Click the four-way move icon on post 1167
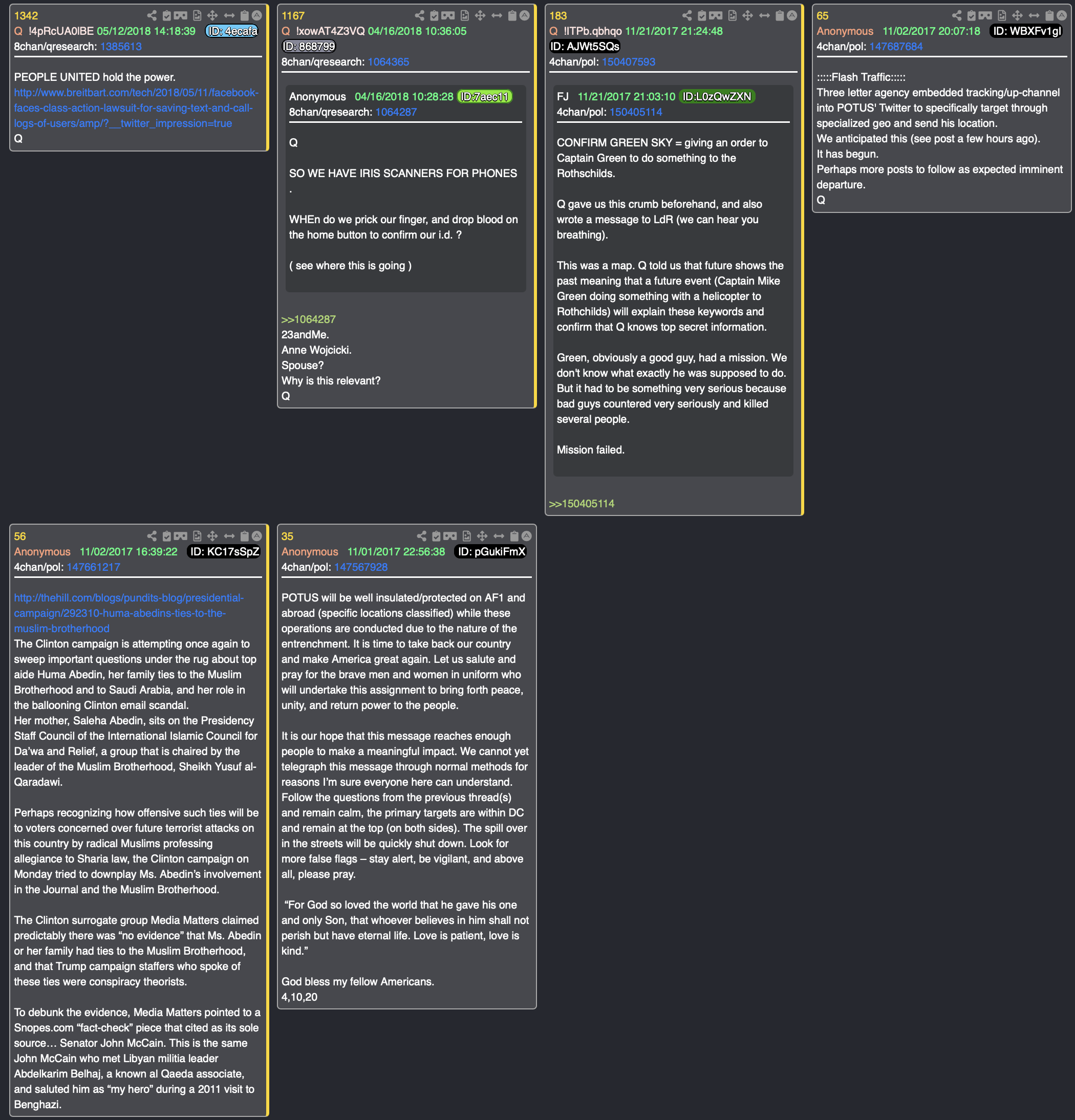Viewport: 1075px width, 1120px height. tap(480, 15)
